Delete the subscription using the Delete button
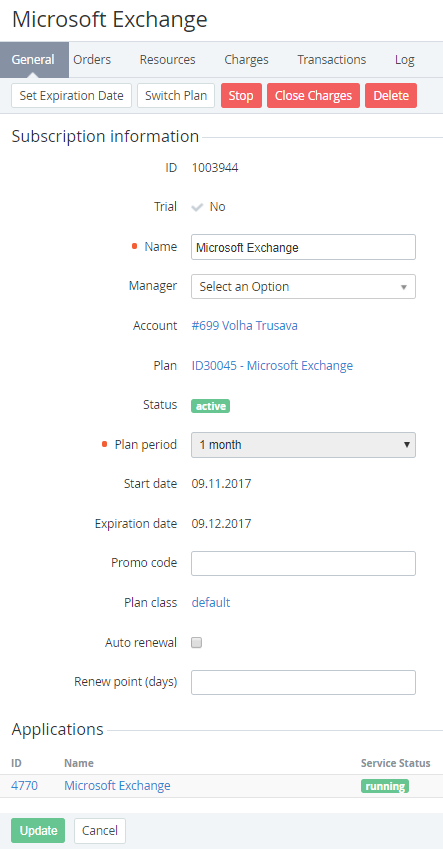Image resolution: width=443 pixels, height=850 pixels. tap(391, 96)
